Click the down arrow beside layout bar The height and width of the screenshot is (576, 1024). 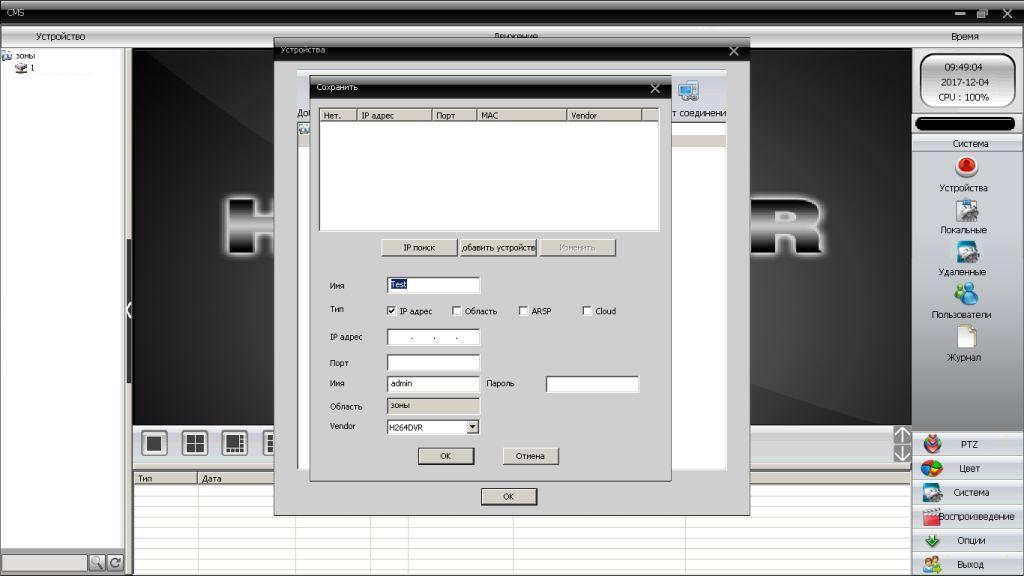pos(902,453)
